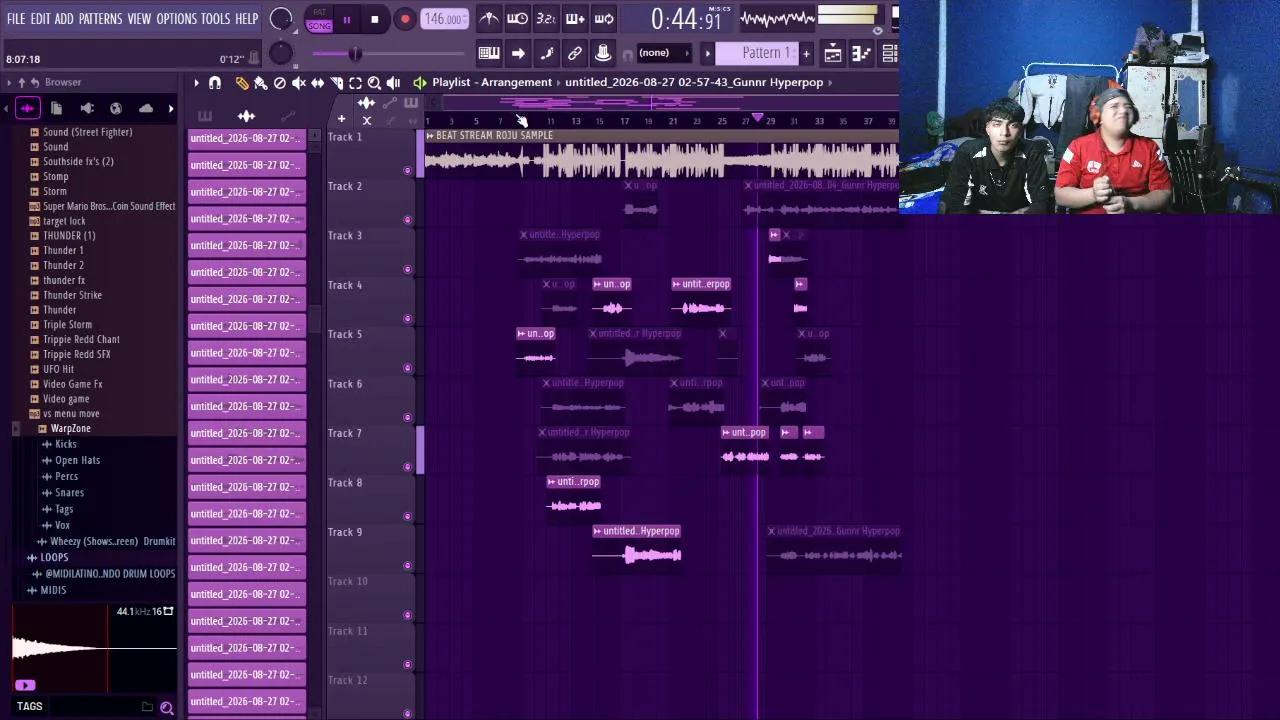Mute Track 4 with its green dot
This screenshot has height=720, width=1280.
click(x=407, y=319)
